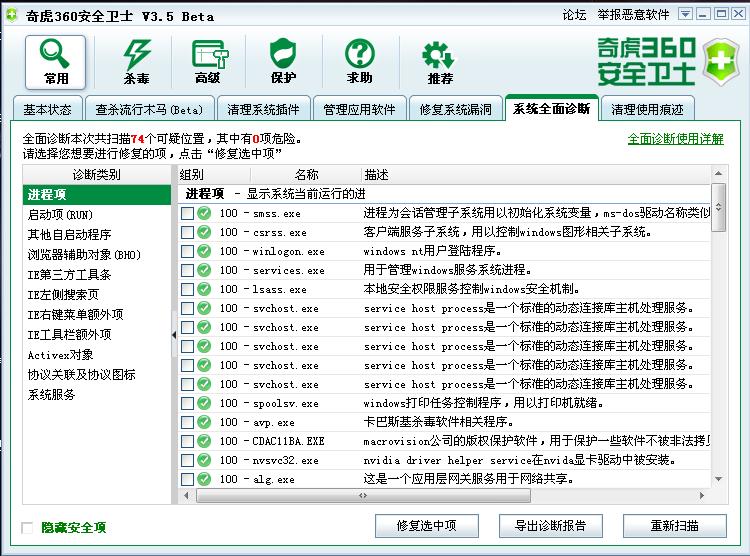Click the 重新扫描 button
The width and height of the screenshot is (750, 556).
674,526
